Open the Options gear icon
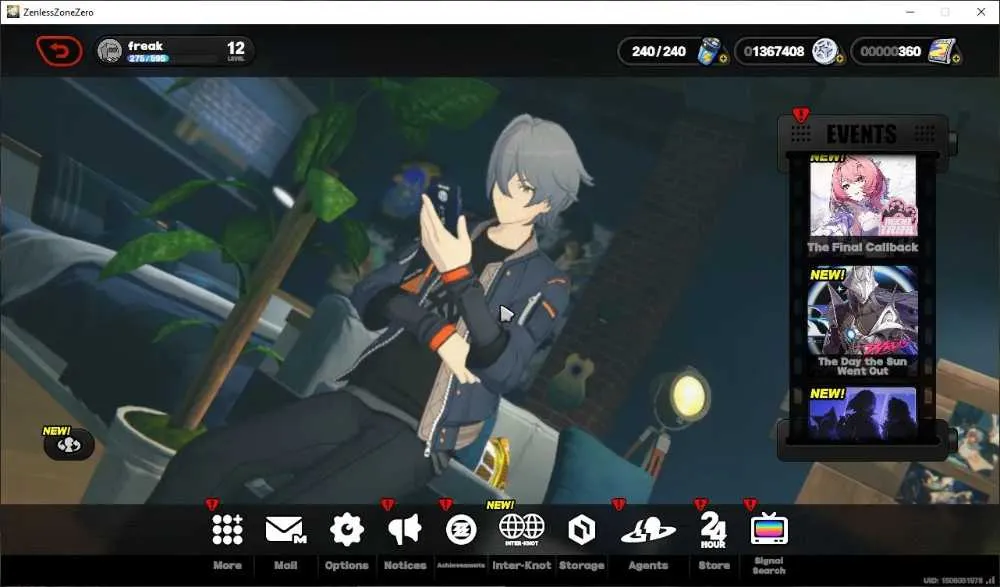The image size is (1000, 587). (x=346, y=530)
